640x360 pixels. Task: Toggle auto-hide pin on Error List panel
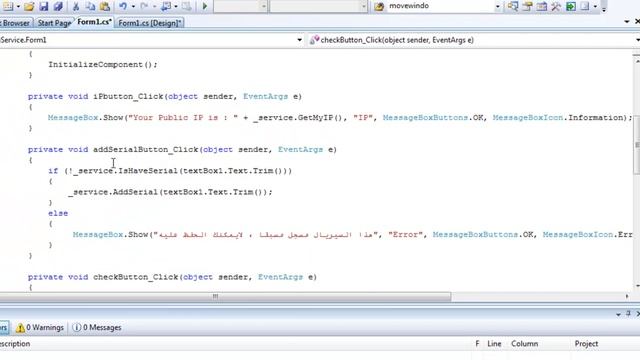629,313
